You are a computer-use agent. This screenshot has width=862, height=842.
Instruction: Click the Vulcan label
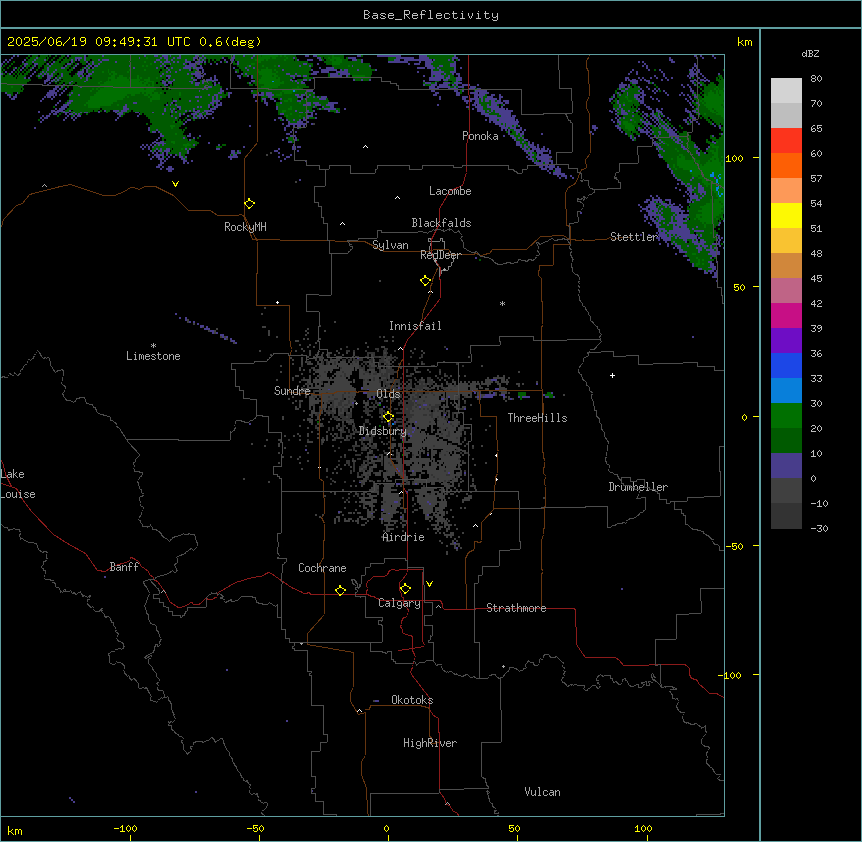[542, 792]
